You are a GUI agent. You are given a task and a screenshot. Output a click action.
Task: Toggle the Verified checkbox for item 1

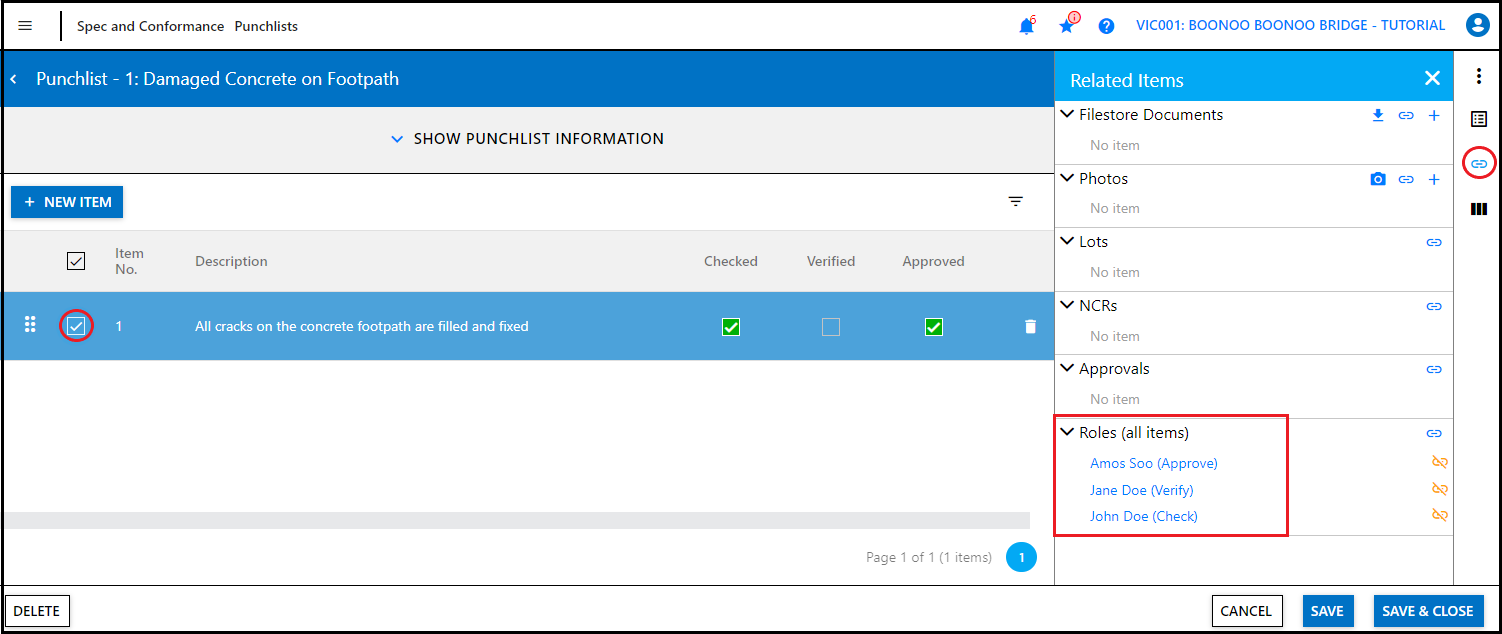coord(831,327)
